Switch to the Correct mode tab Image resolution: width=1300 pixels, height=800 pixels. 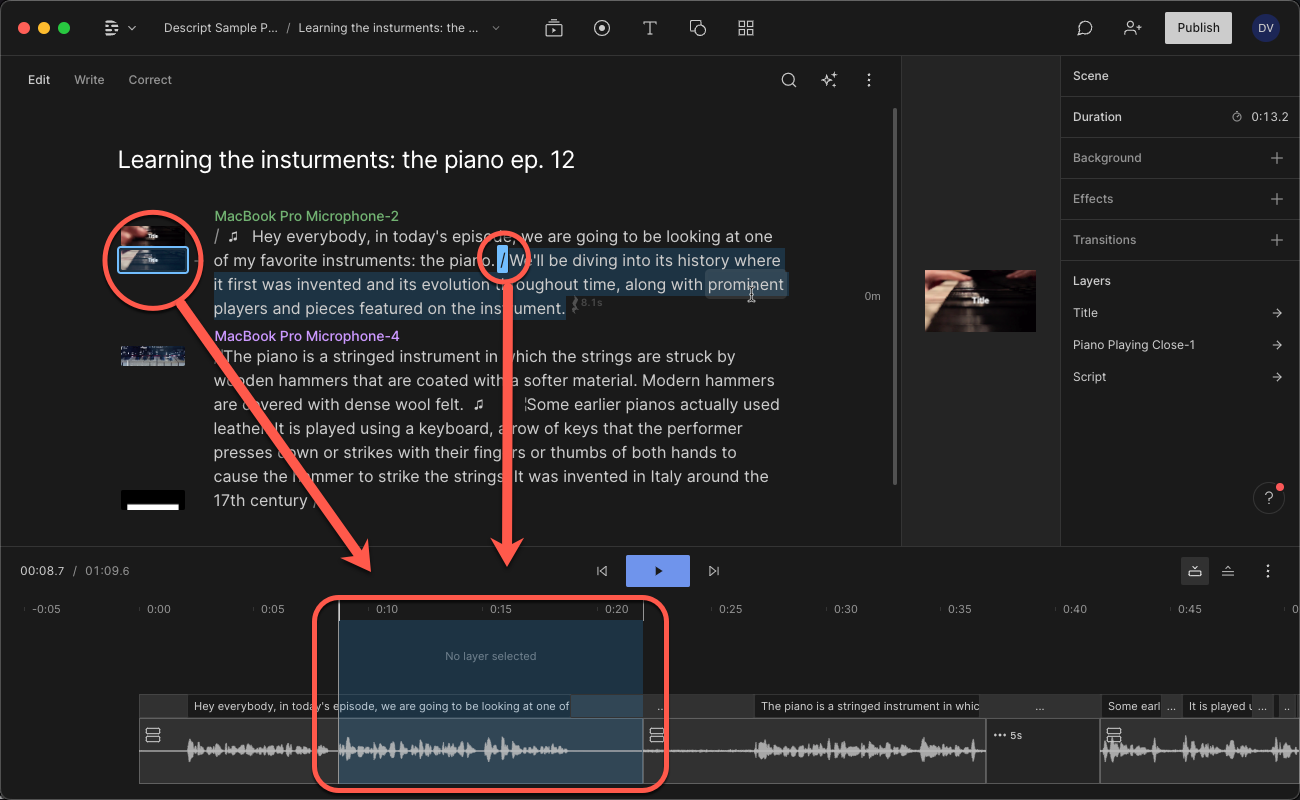150,80
